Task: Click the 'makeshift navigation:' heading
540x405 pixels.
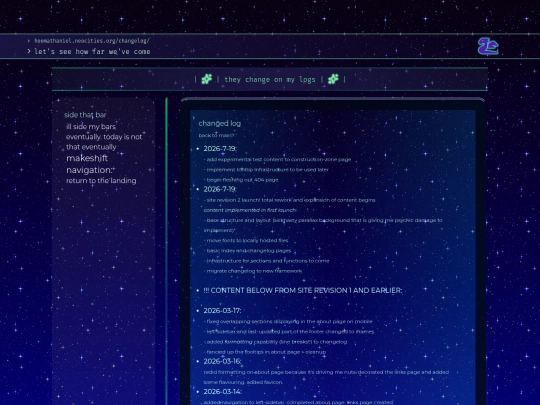Action: (x=90, y=164)
